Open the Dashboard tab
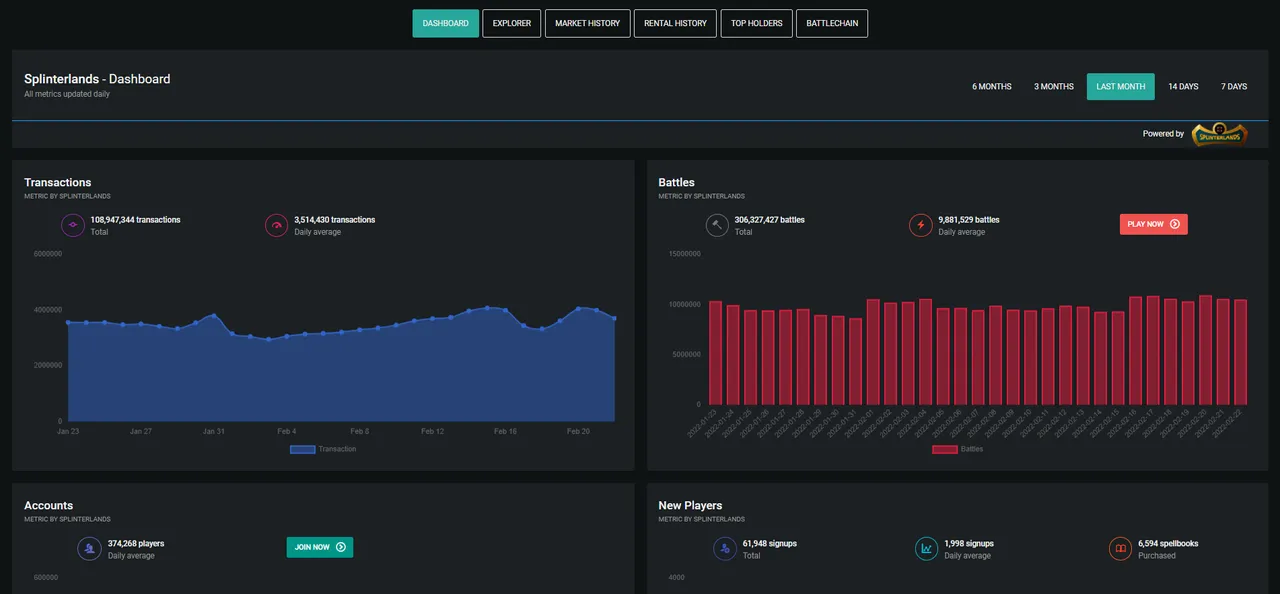 pos(445,23)
